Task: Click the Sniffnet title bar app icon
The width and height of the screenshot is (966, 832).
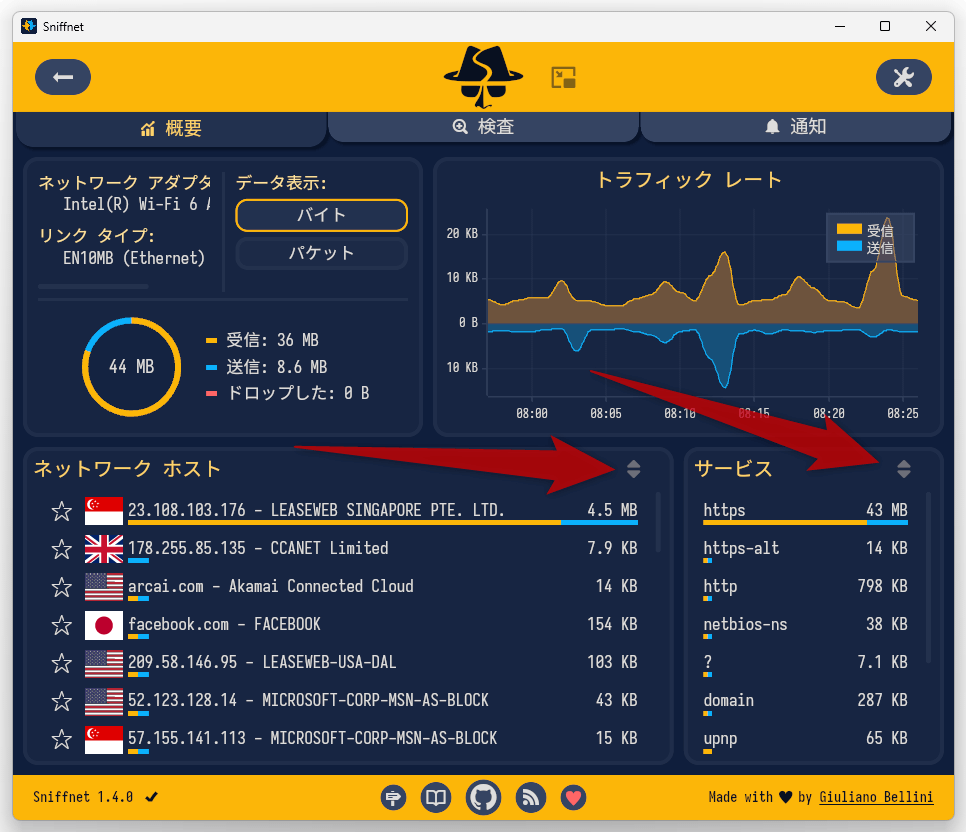Action: [28, 26]
